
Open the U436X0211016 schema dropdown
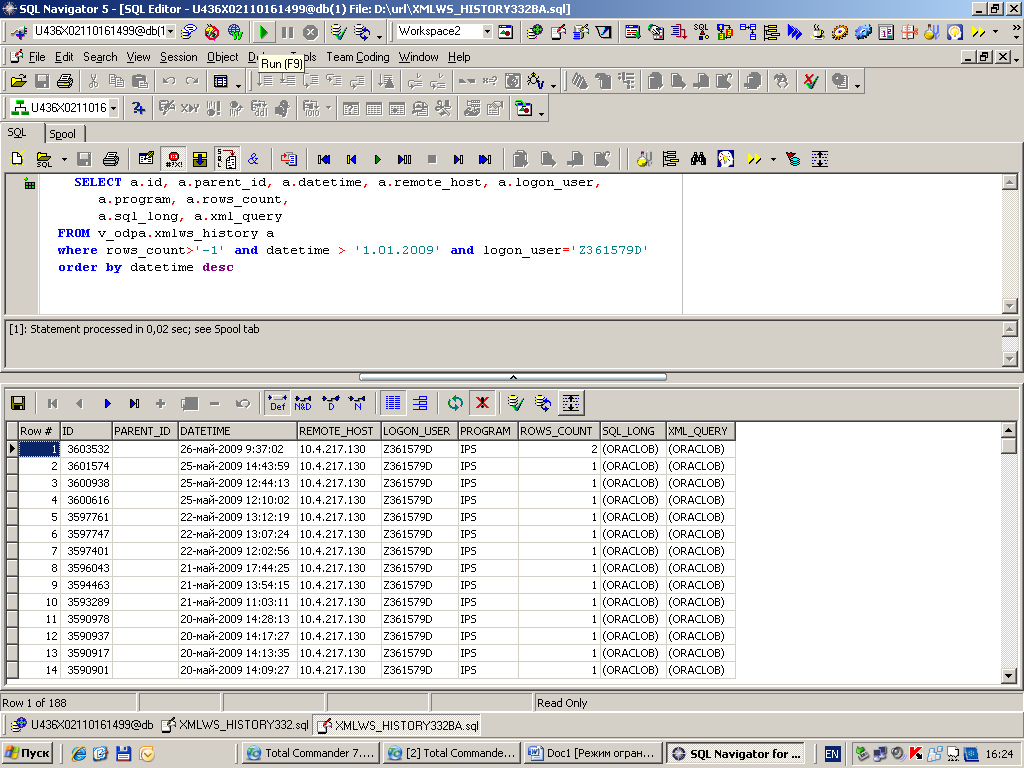tap(113, 108)
